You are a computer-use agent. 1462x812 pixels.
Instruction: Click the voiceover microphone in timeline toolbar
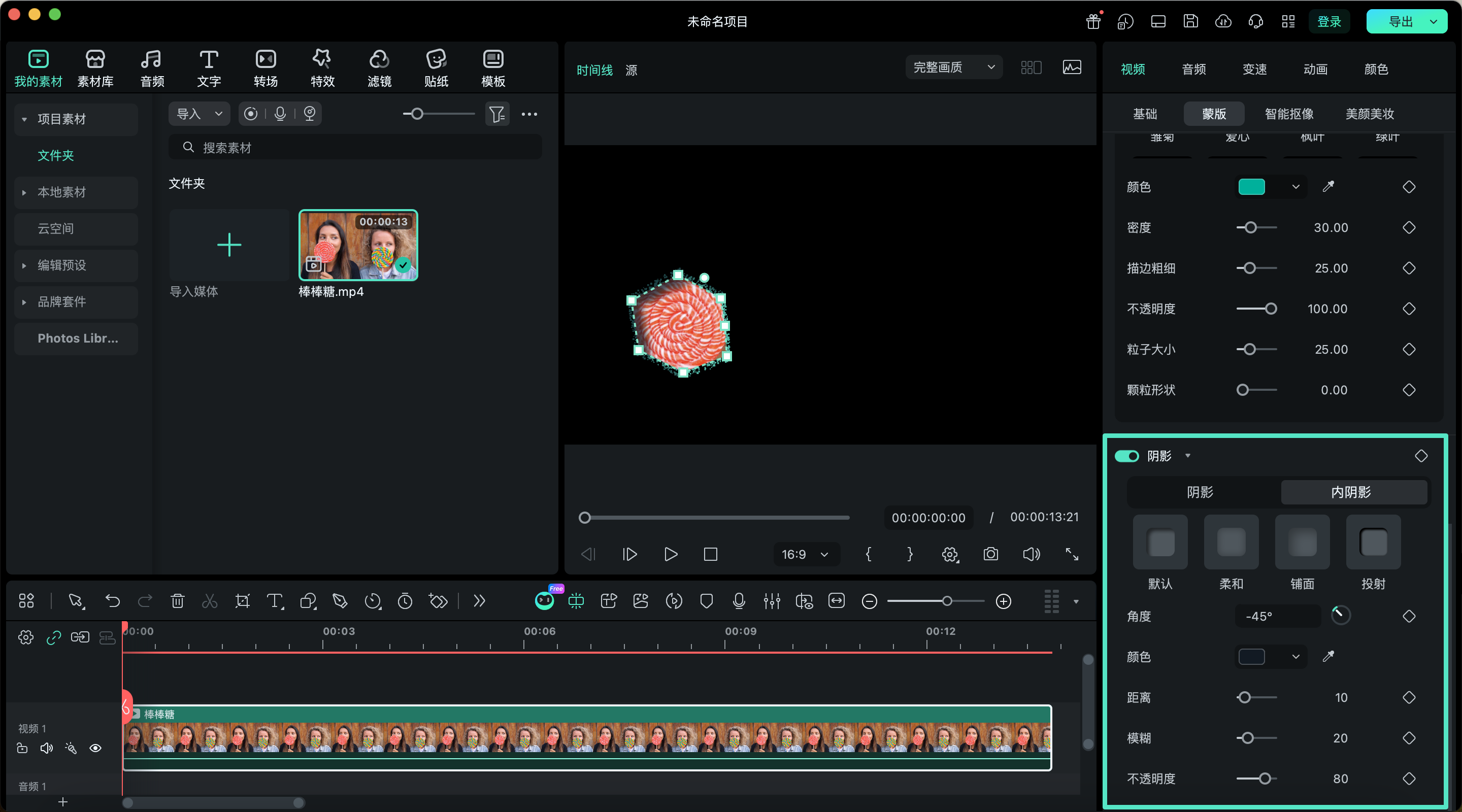coord(739,601)
